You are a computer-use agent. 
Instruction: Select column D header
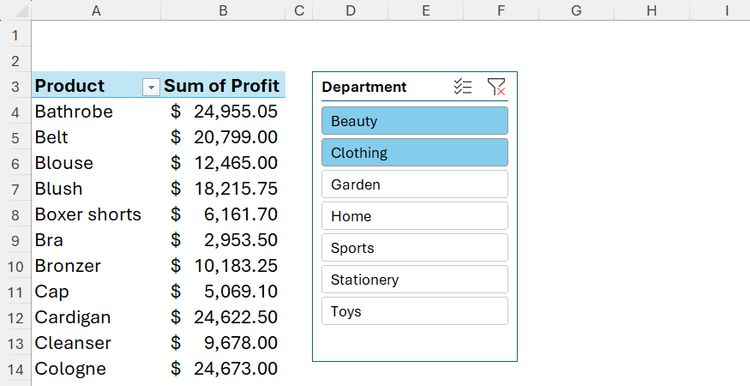351,10
